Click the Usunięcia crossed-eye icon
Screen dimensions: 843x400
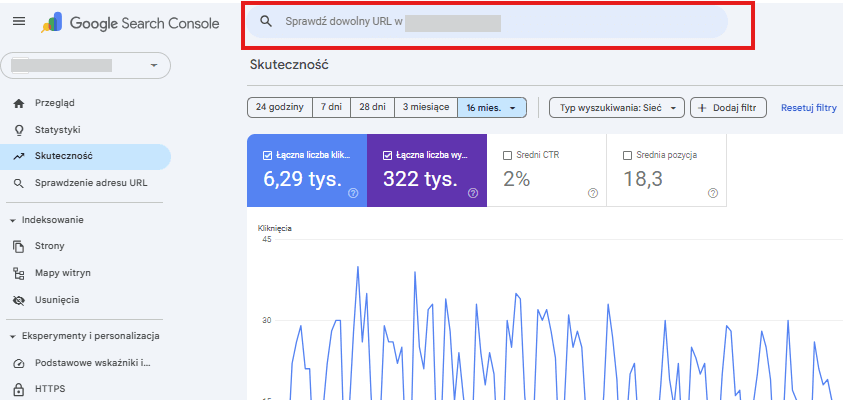(x=19, y=300)
